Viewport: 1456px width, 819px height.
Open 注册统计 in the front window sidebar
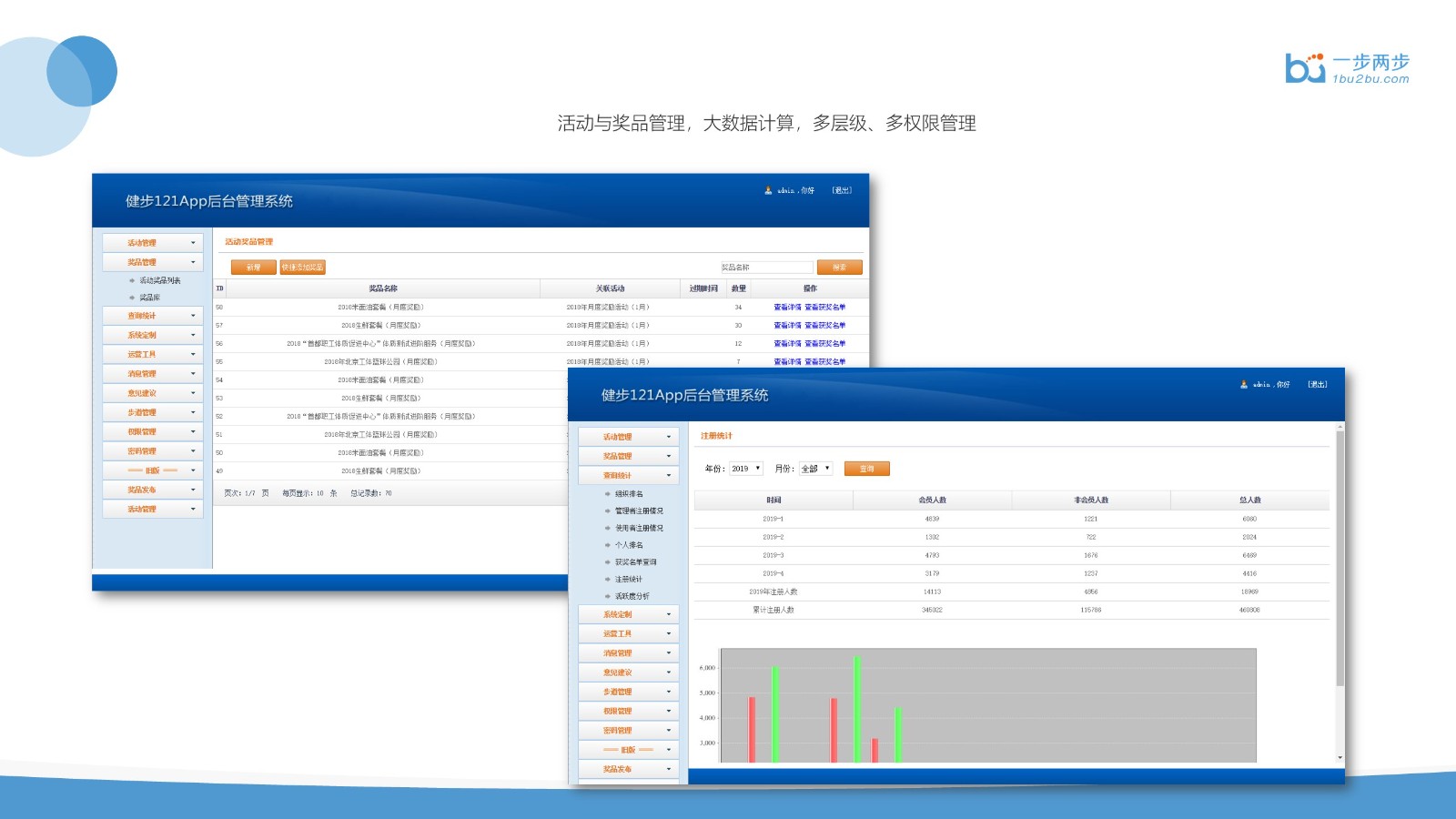[x=629, y=580]
